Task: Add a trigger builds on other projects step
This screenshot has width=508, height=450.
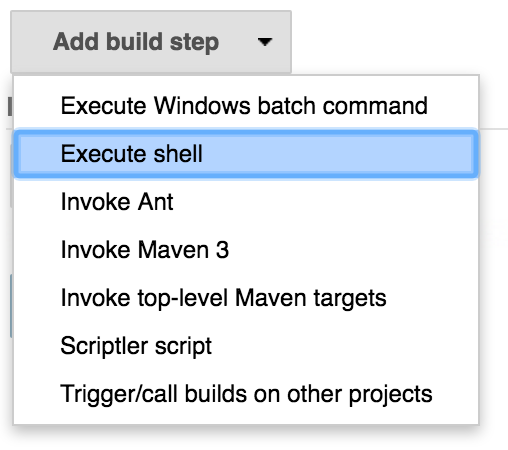Action: pos(246,394)
